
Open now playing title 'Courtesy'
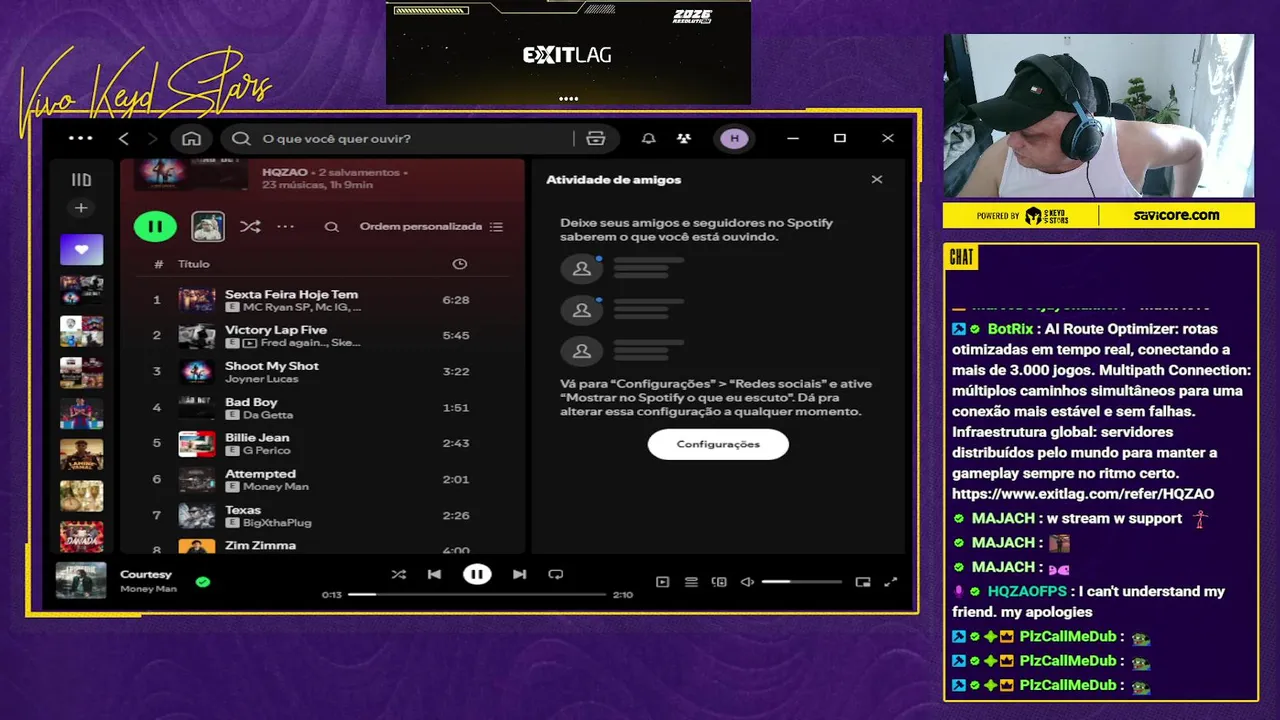146,574
